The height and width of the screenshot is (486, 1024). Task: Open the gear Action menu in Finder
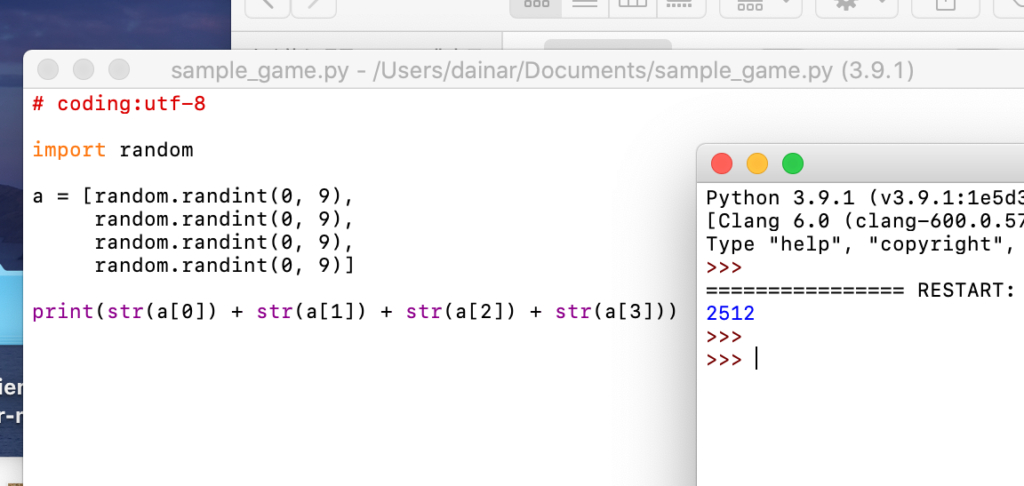tap(856, 5)
